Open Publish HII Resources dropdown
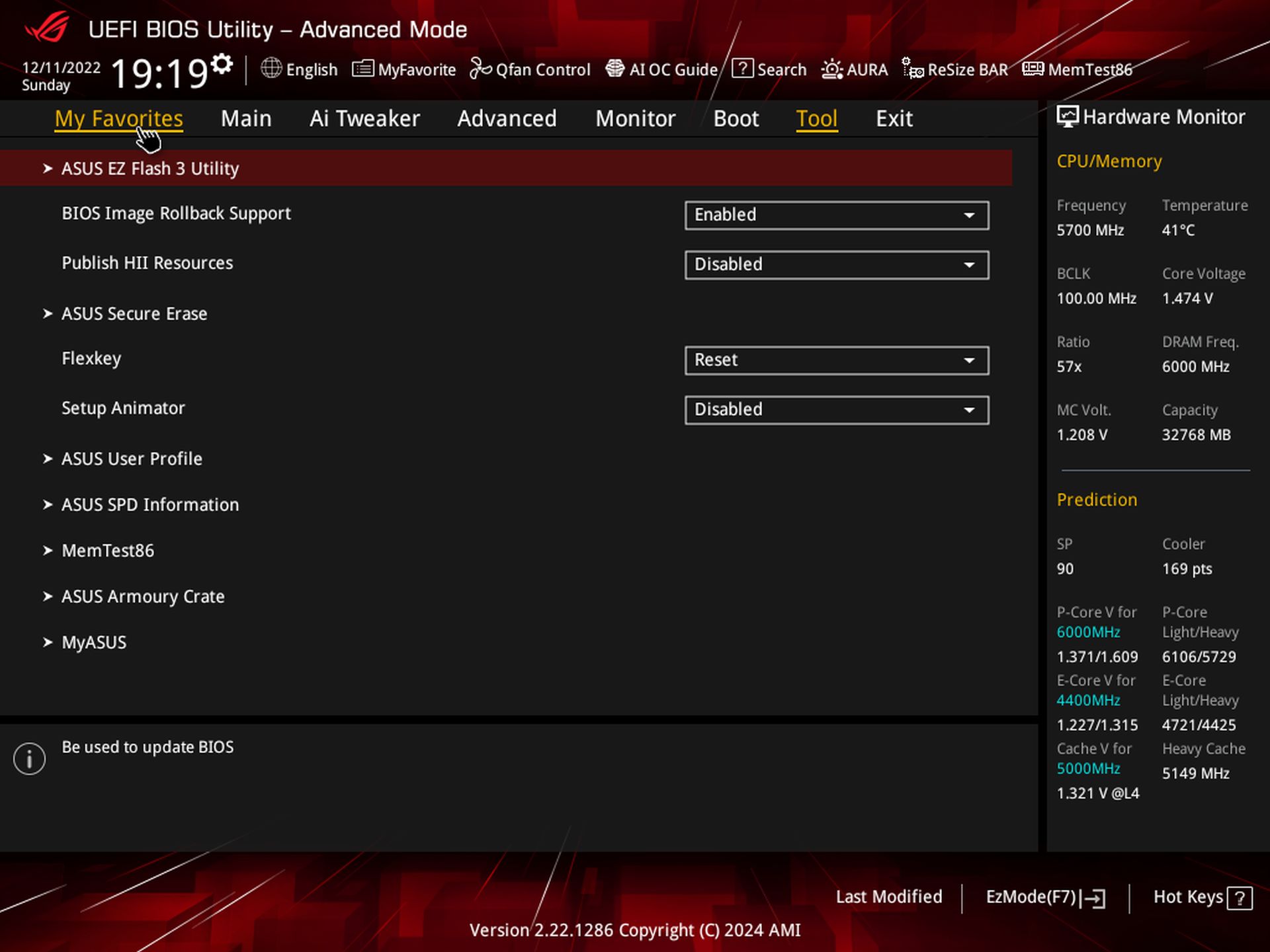Screen dimensions: 1270x952 click(x=837, y=265)
